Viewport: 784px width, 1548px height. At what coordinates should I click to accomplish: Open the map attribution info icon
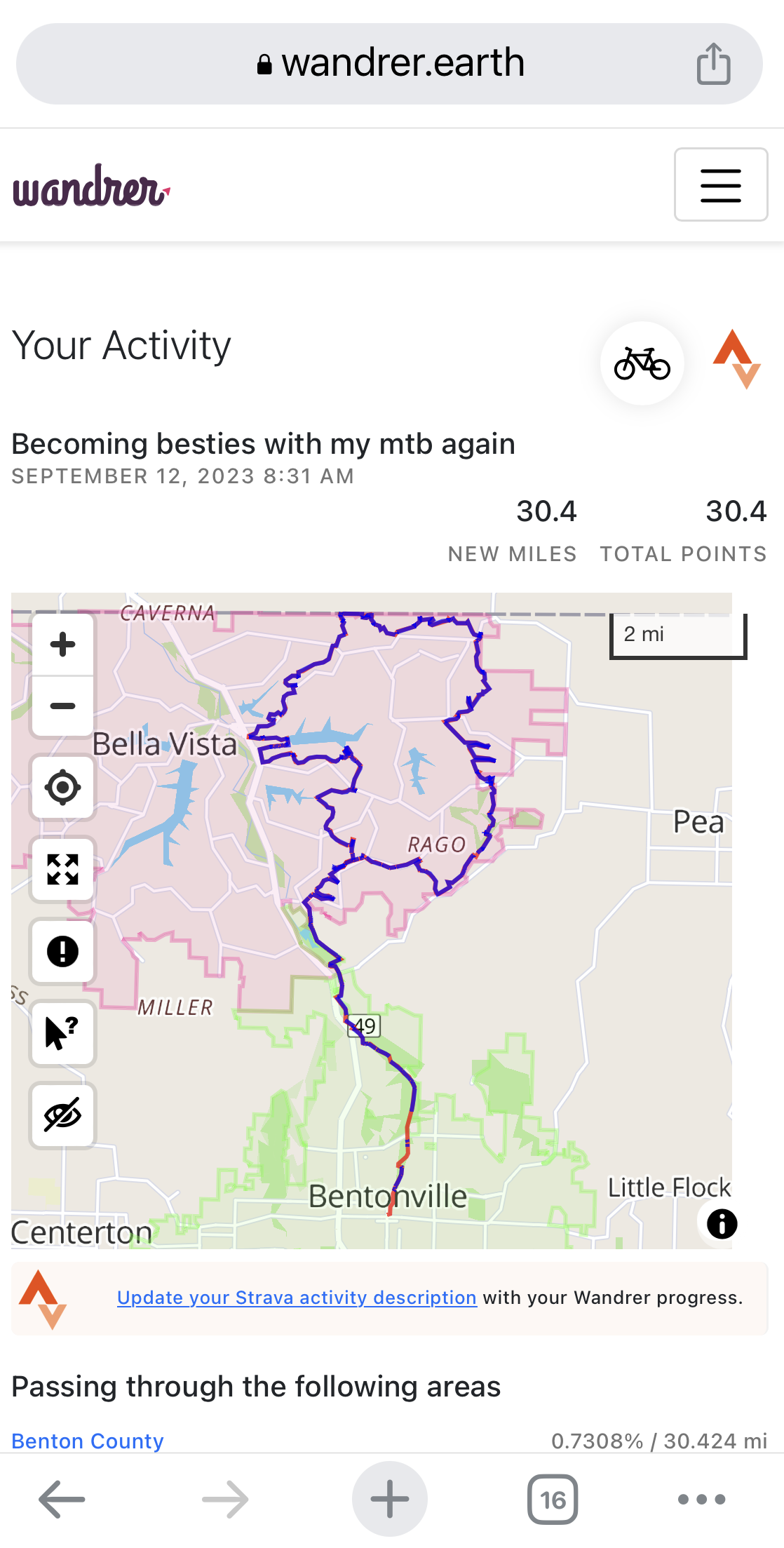point(722,1224)
